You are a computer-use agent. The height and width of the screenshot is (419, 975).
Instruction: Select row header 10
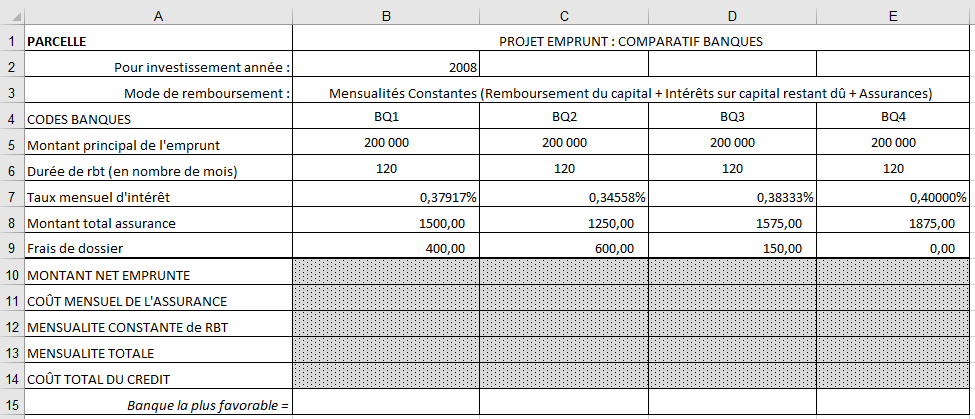click(x=11, y=274)
